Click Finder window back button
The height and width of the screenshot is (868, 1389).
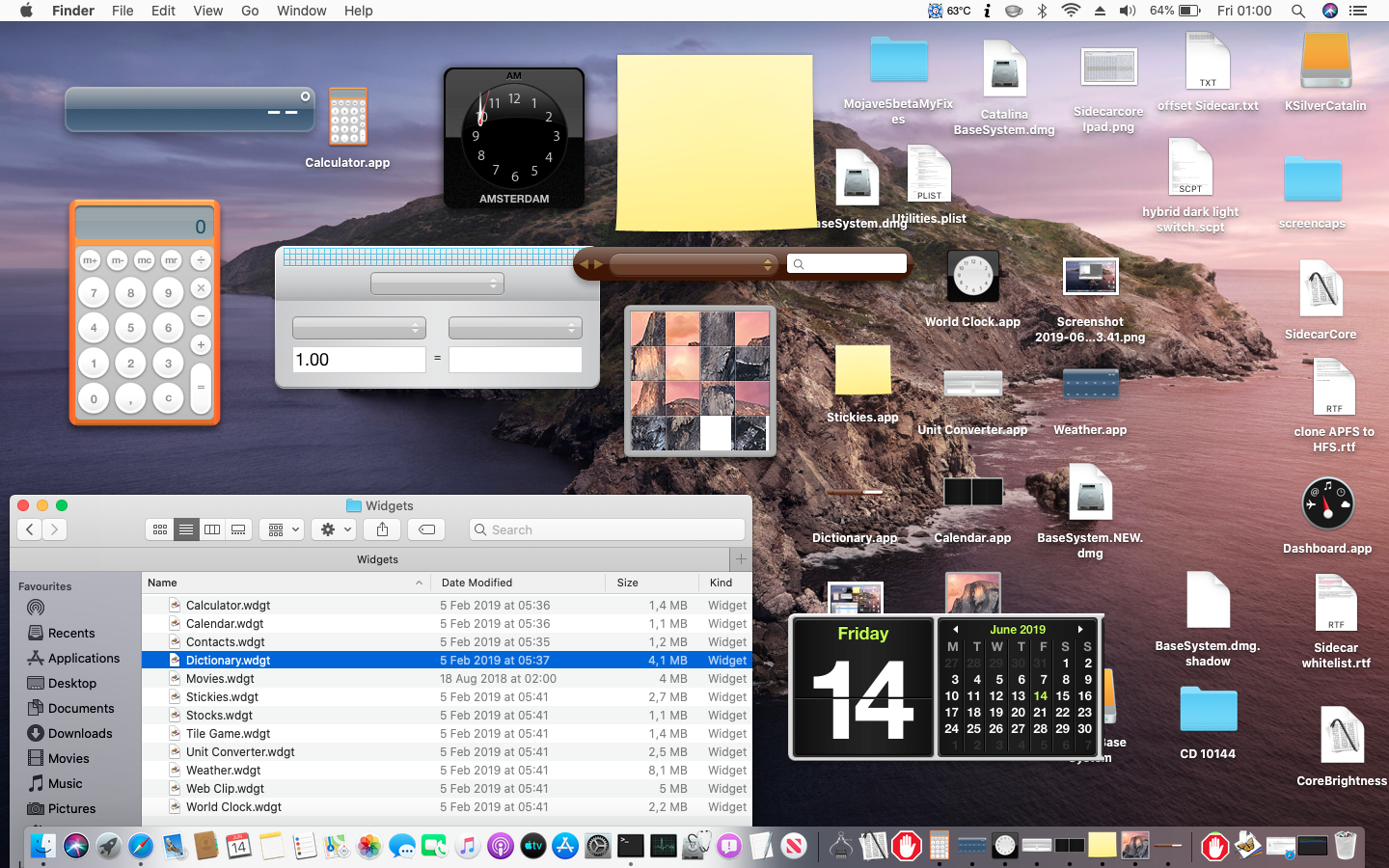tap(30, 529)
